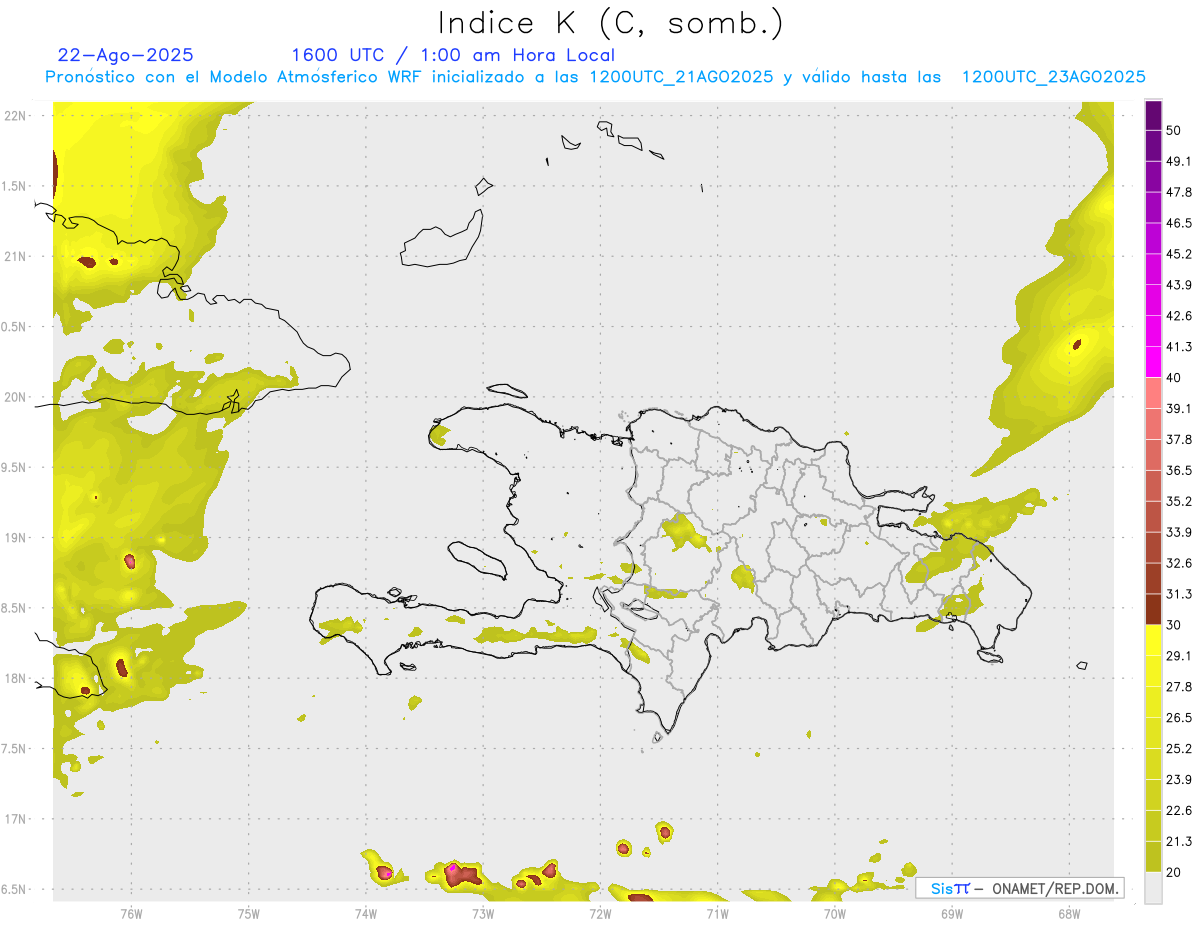Click the '37.8' color scale value

point(1179,440)
